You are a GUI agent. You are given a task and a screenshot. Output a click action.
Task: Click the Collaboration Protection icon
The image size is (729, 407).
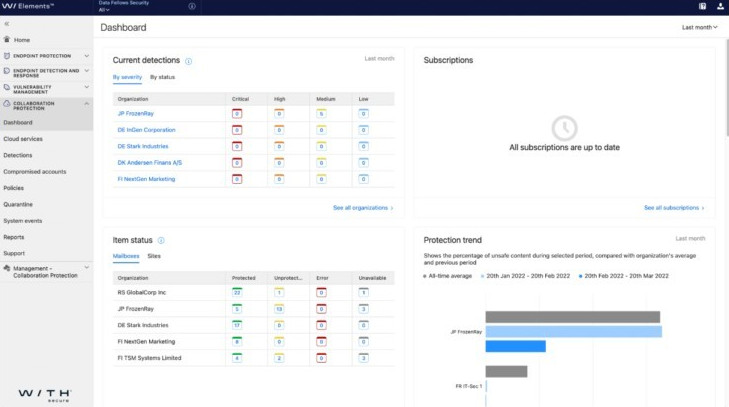[7, 104]
